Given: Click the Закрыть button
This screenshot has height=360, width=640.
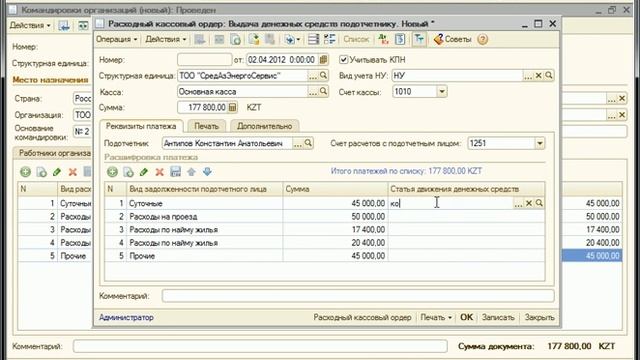Looking at the screenshot, I should click(x=539, y=317).
